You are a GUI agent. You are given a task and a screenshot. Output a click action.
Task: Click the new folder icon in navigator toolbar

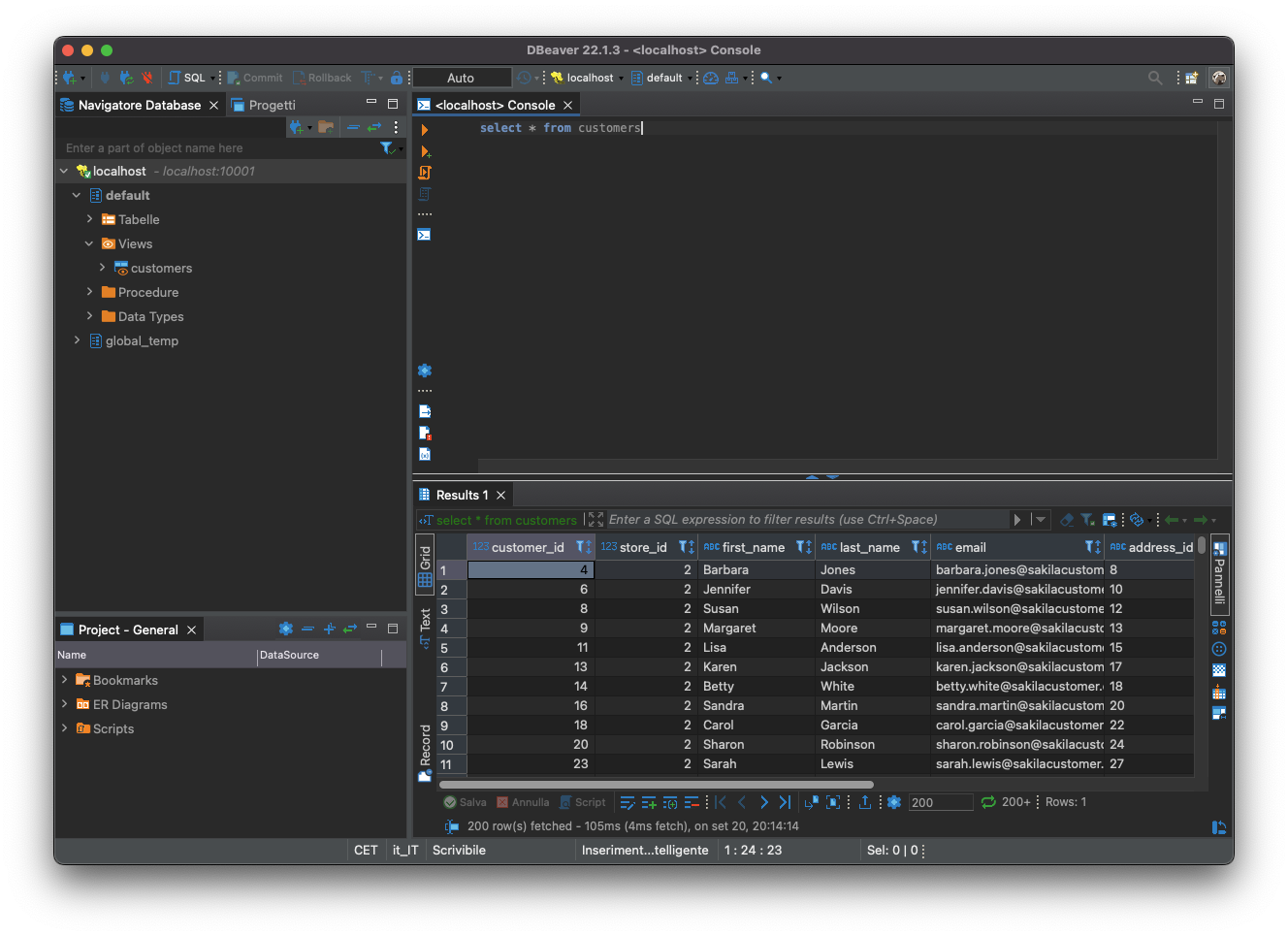pyautogui.click(x=326, y=127)
